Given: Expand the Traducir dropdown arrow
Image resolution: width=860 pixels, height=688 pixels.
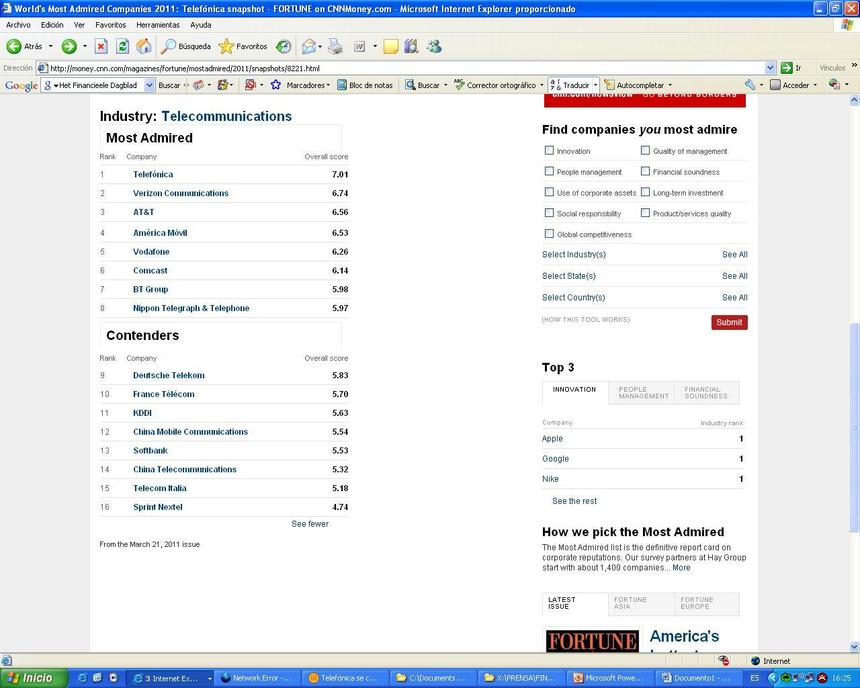Looking at the screenshot, I should (597, 85).
